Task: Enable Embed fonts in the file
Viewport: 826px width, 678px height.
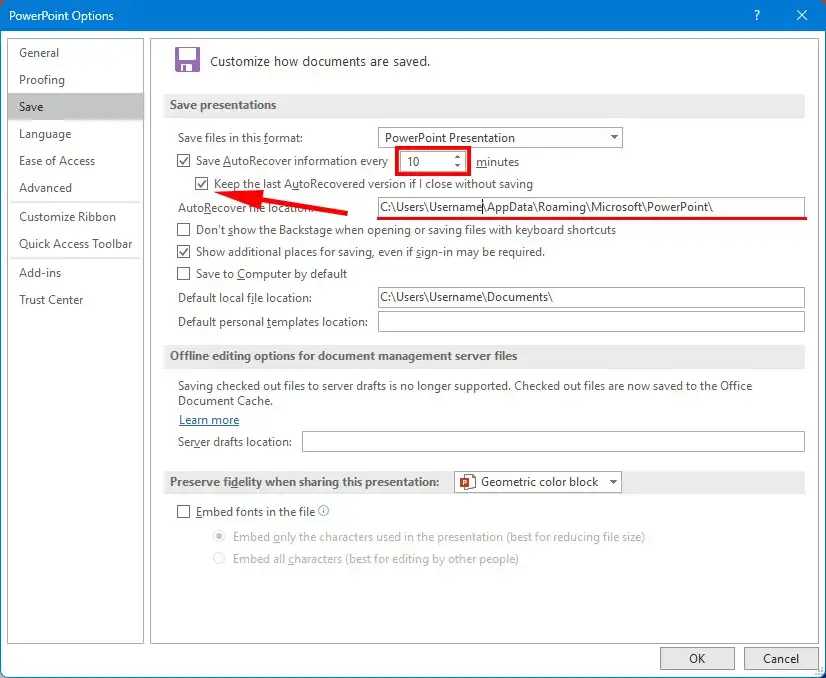Action: click(x=183, y=512)
